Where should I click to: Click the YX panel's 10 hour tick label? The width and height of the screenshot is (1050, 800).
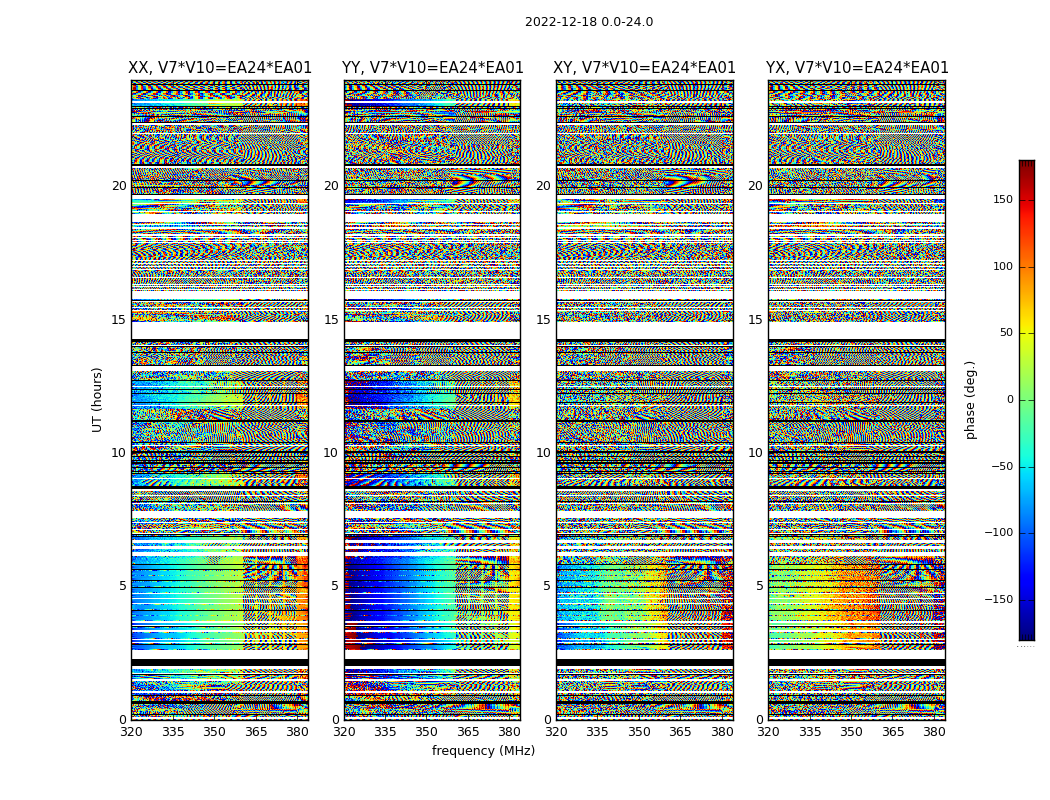coord(756,453)
